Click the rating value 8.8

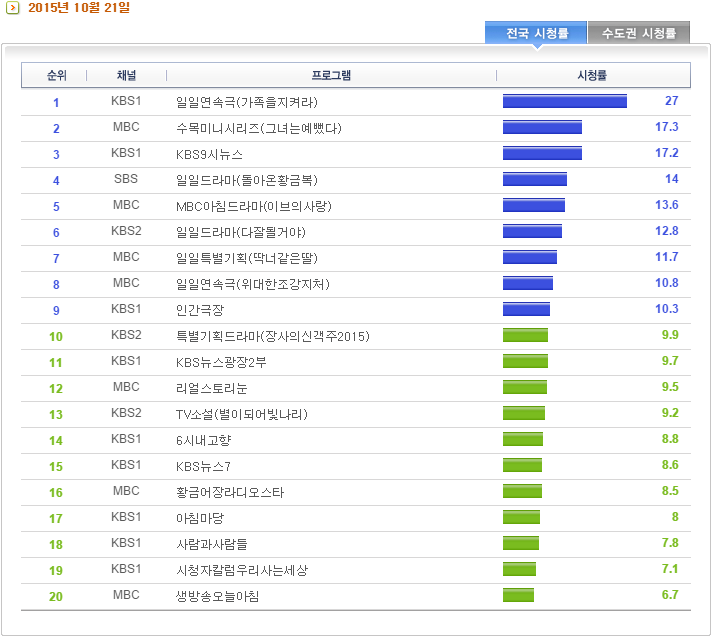point(670,439)
